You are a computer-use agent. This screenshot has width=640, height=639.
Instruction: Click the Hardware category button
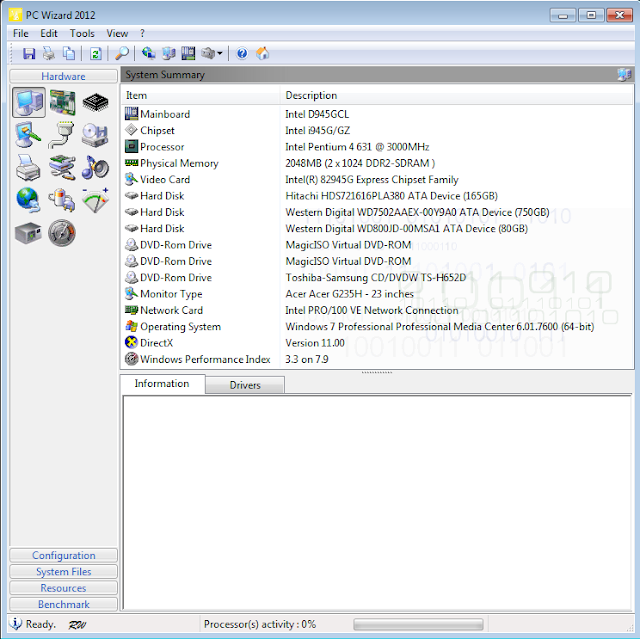63,76
